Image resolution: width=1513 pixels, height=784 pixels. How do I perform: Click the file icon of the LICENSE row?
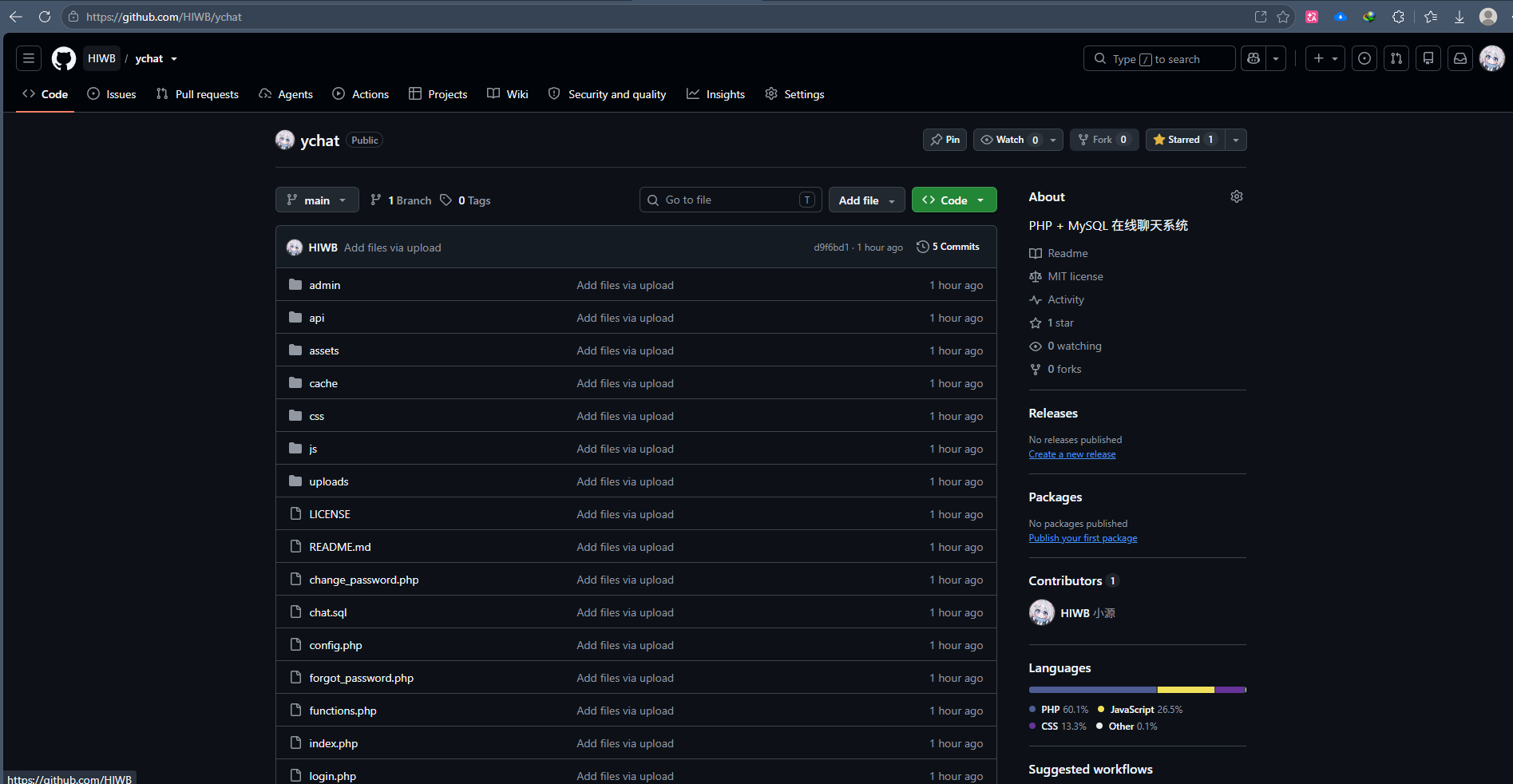click(x=295, y=513)
